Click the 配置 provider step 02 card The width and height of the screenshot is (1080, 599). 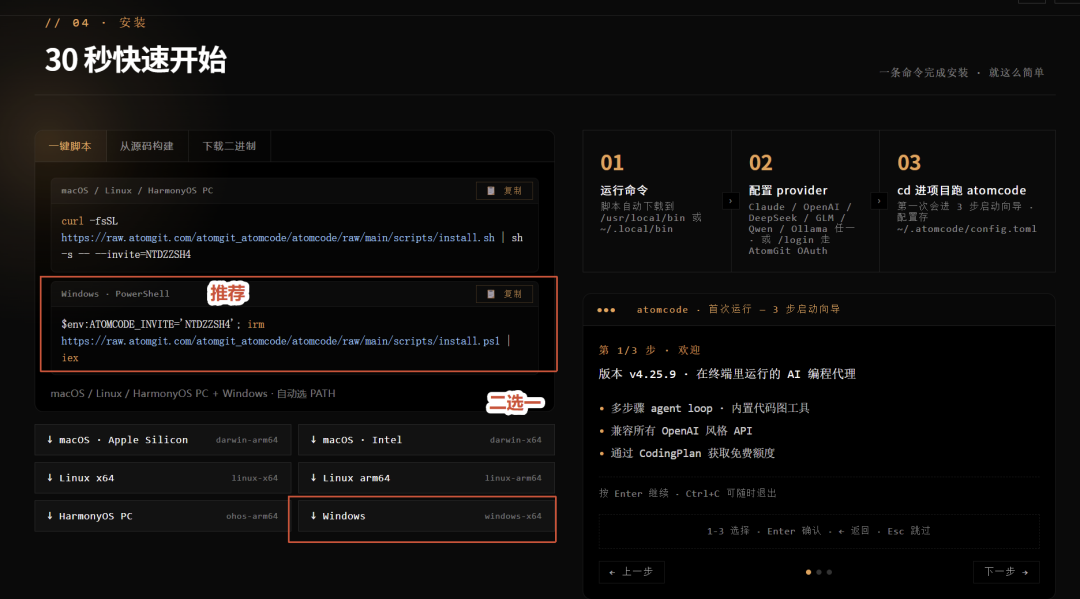(805, 201)
